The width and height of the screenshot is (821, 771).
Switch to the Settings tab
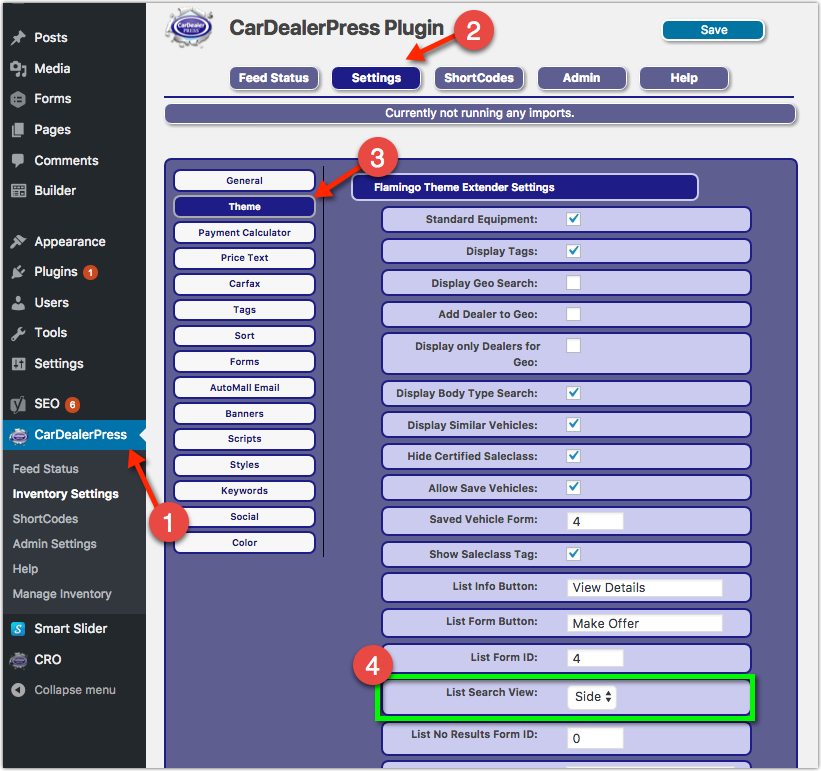coord(376,78)
